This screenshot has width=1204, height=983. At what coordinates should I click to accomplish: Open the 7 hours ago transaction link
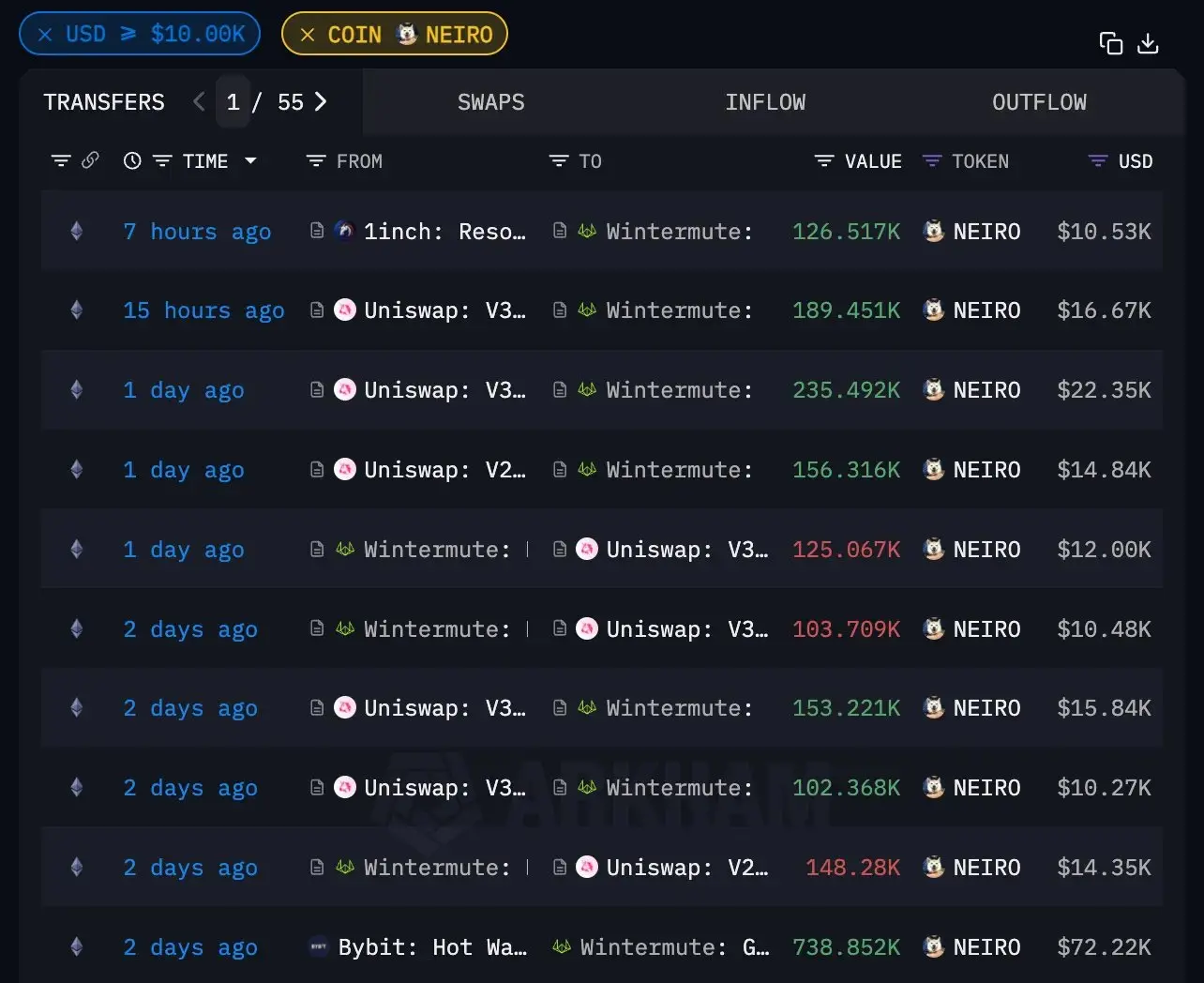pos(197,232)
